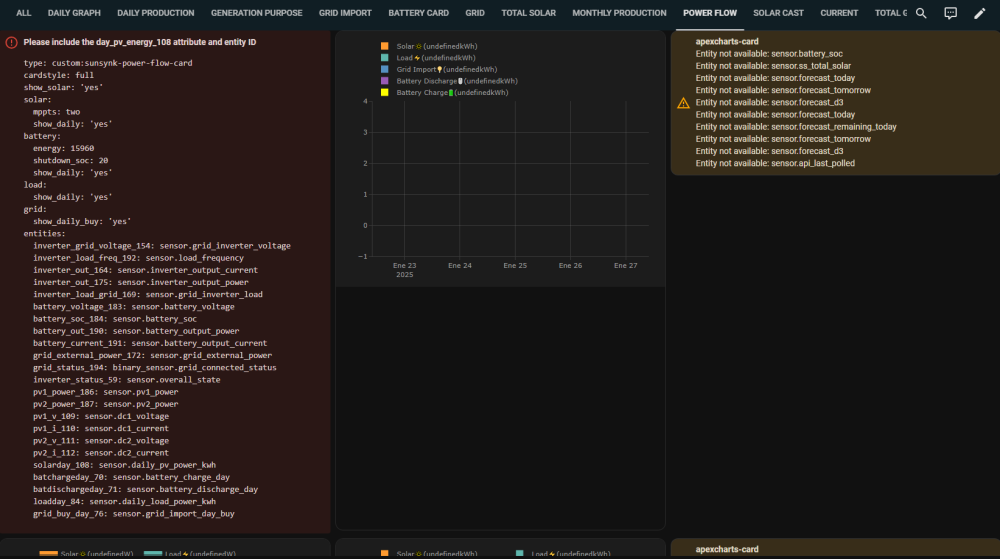Click the inverter_grid_voltage_154 entity line
Viewport: 1000px width, 559px height.
point(162,246)
